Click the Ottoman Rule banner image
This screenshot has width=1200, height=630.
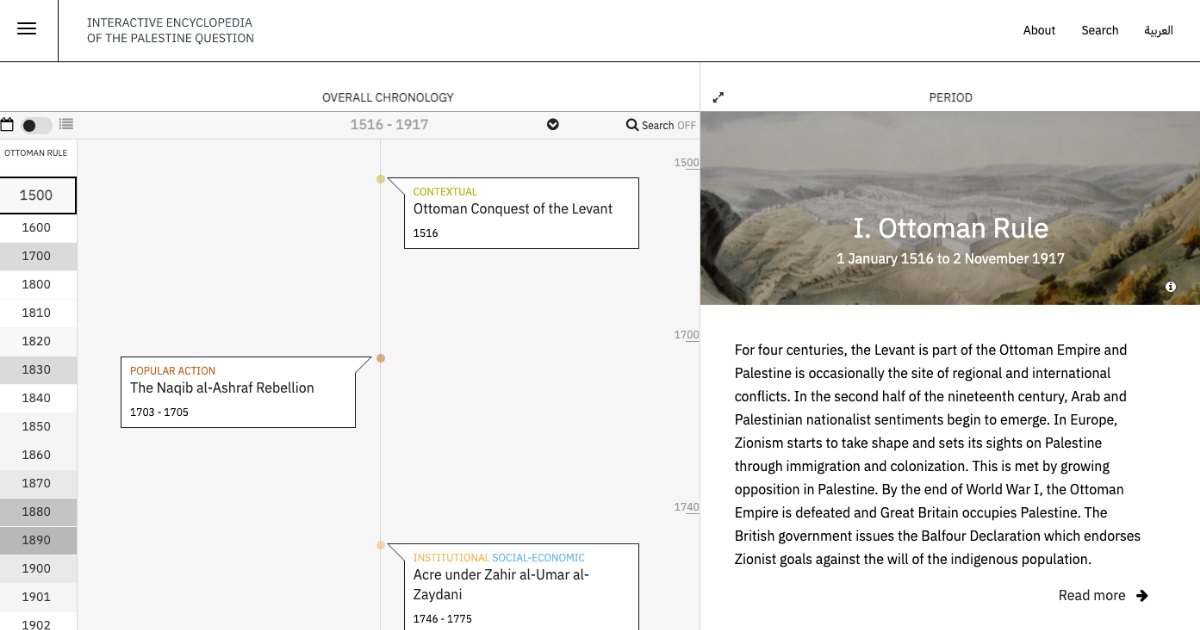click(950, 208)
